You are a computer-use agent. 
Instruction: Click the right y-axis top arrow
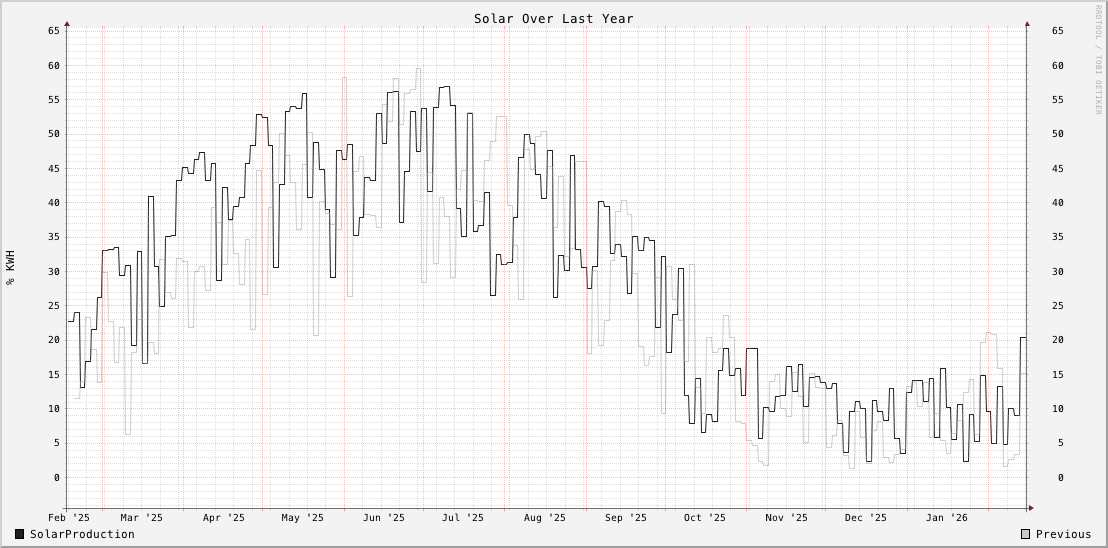click(1027, 23)
